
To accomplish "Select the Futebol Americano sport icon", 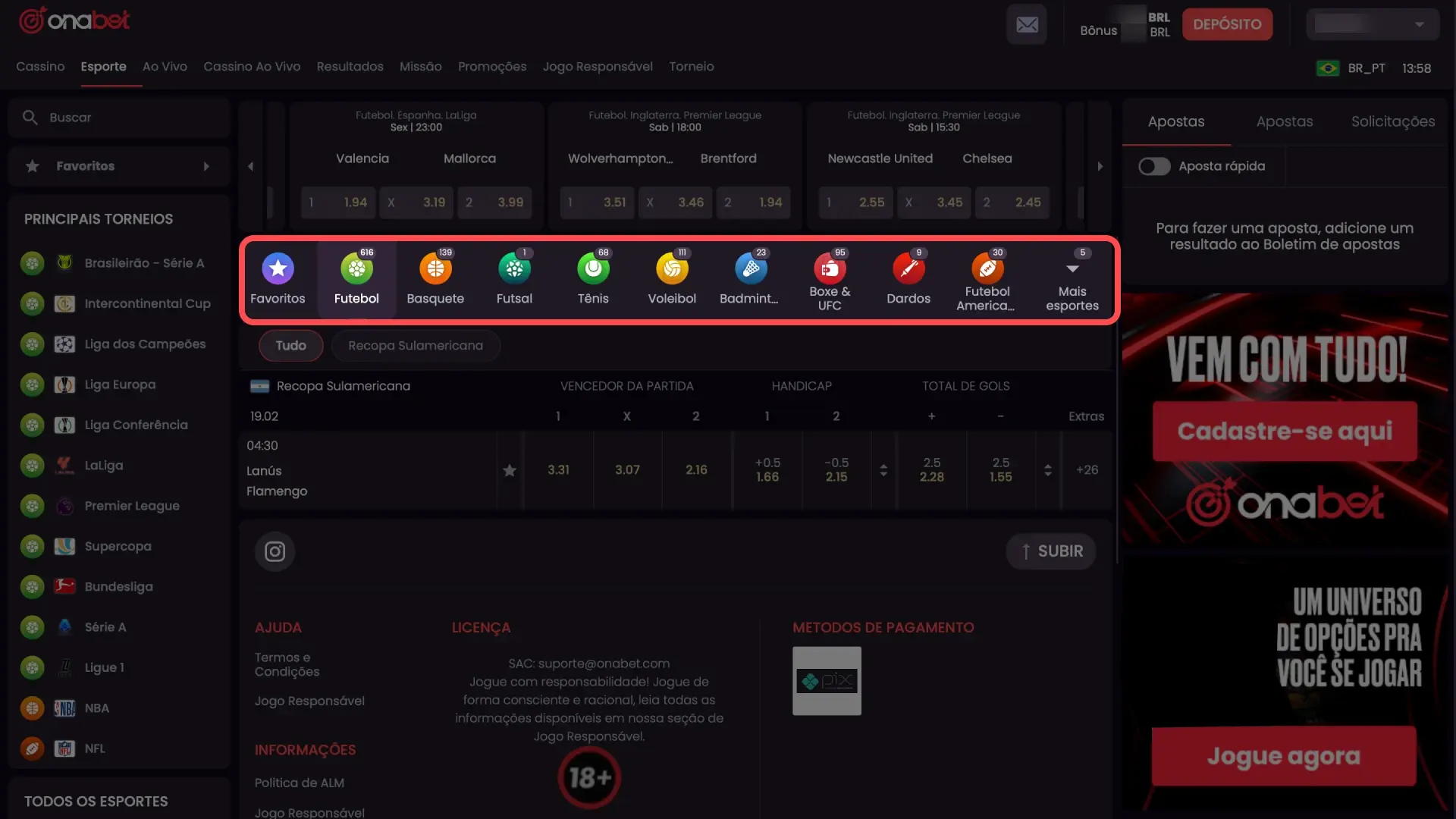I will click(x=987, y=268).
